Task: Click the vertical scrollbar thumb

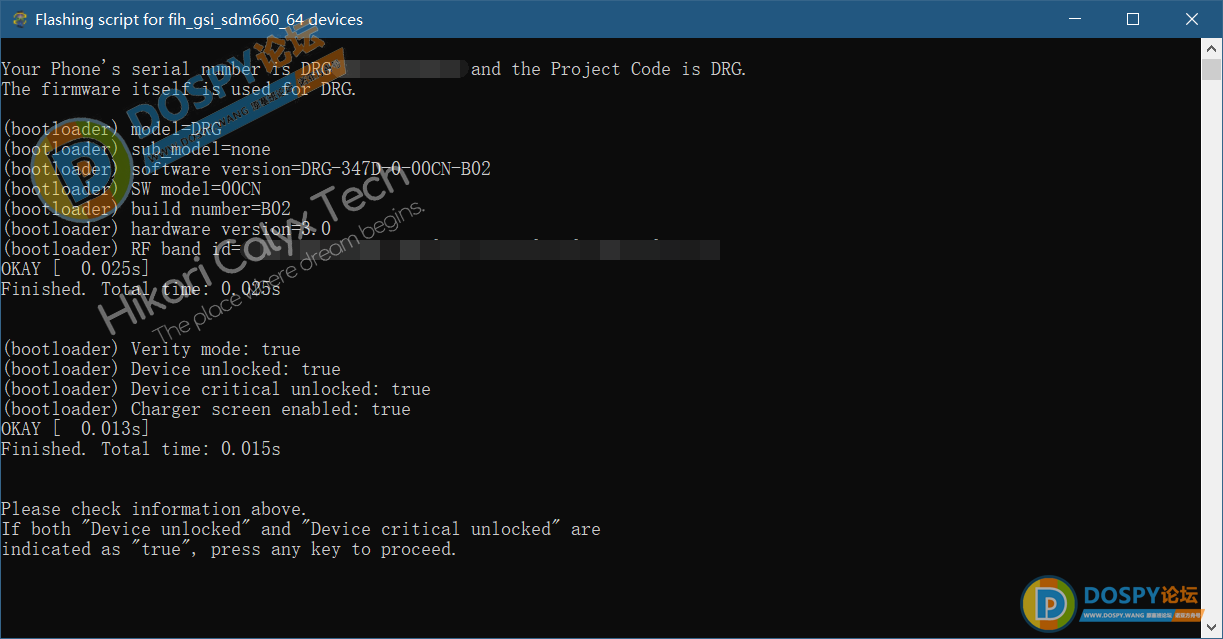Action: click(x=1211, y=70)
